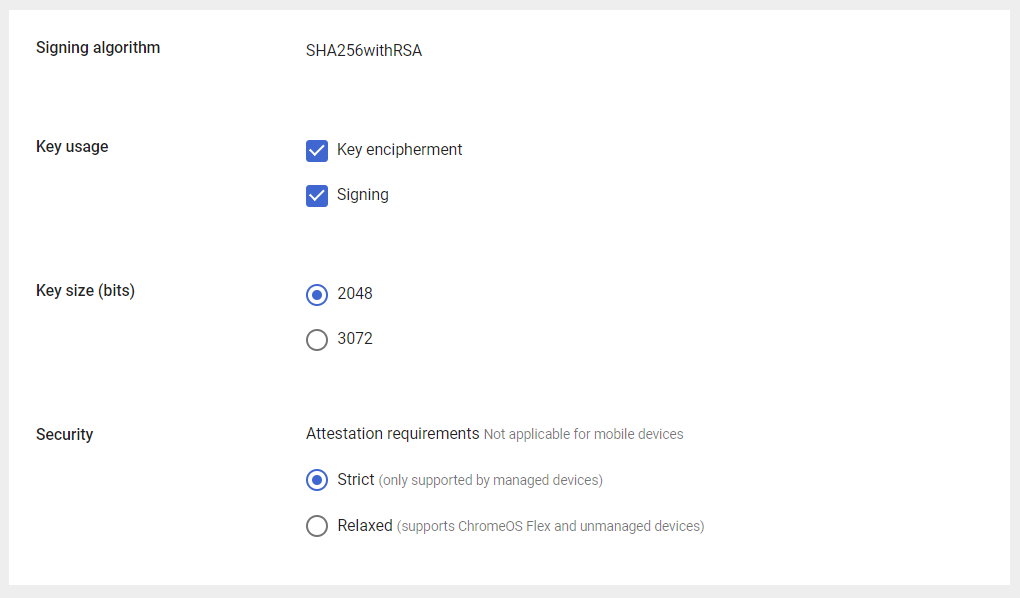The width and height of the screenshot is (1020, 598).
Task: Click the "Strict" option label text
Action: click(356, 480)
